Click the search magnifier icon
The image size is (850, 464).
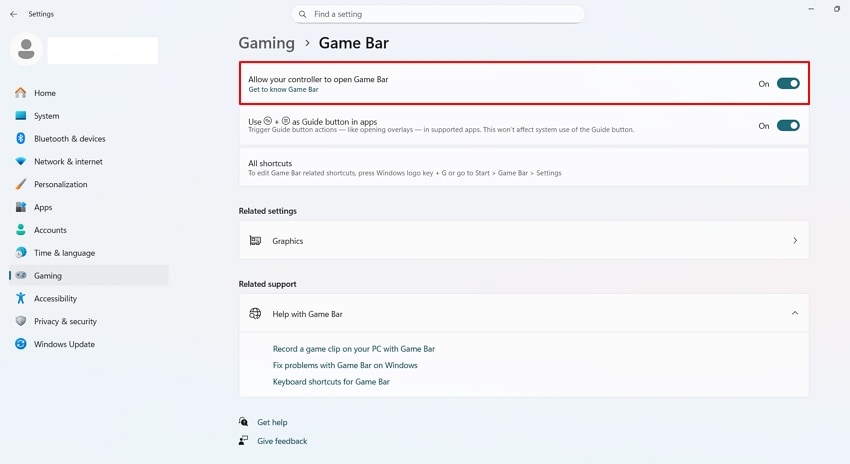(x=302, y=14)
